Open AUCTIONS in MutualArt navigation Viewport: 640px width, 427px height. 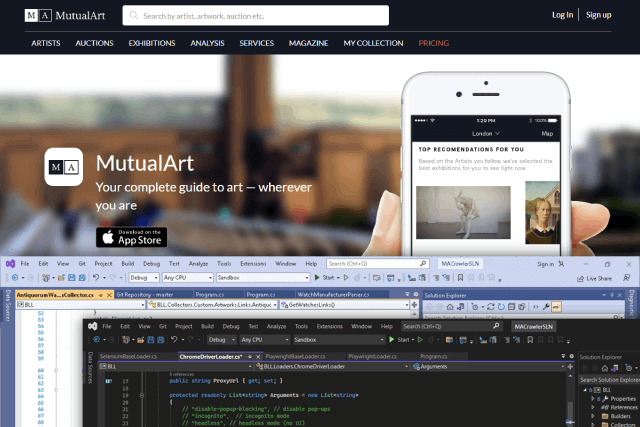pyautogui.click(x=94, y=43)
